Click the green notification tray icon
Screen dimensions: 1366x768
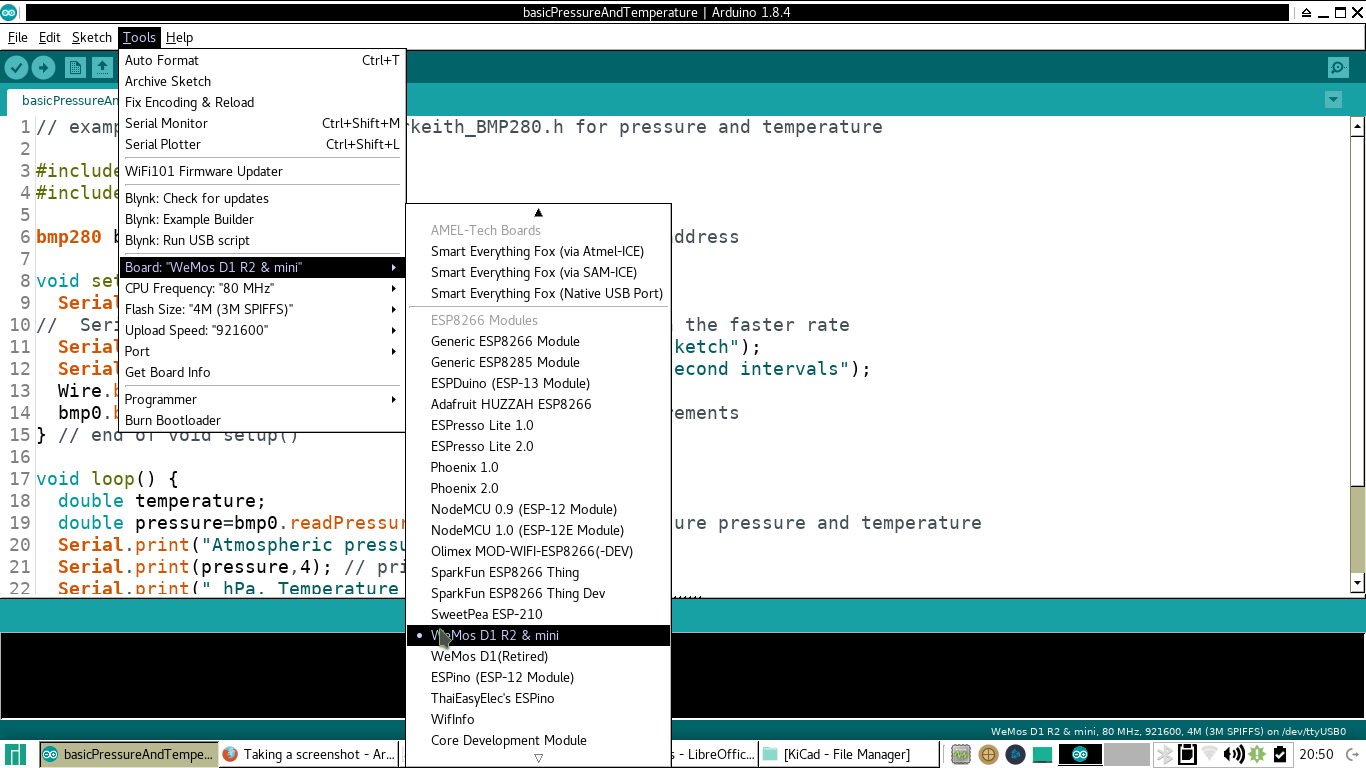[x=1256, y=754]
